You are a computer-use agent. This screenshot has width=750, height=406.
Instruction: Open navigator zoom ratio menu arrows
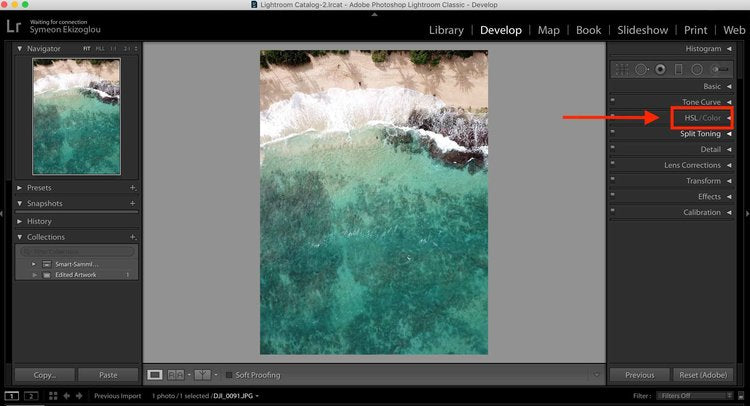[136, 49]
